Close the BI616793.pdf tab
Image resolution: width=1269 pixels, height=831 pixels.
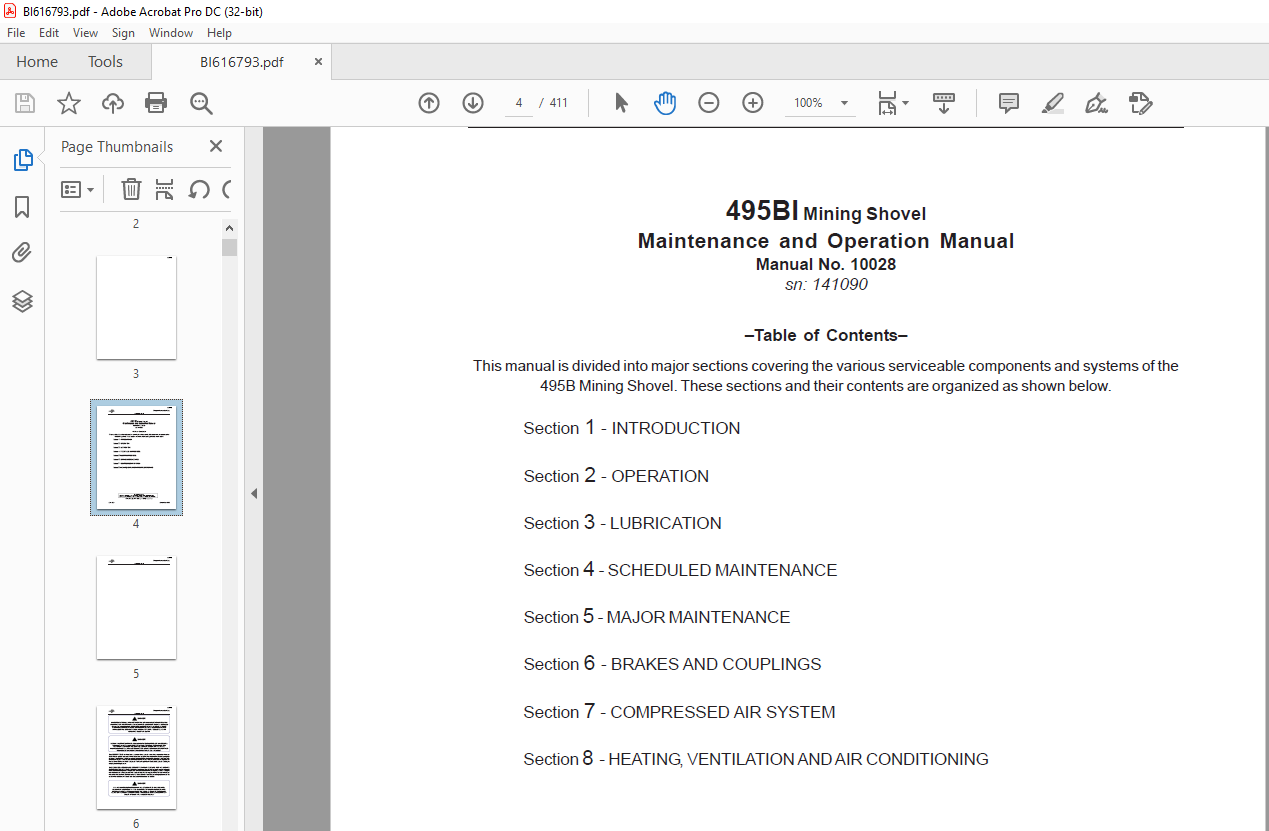pos(318,62)
